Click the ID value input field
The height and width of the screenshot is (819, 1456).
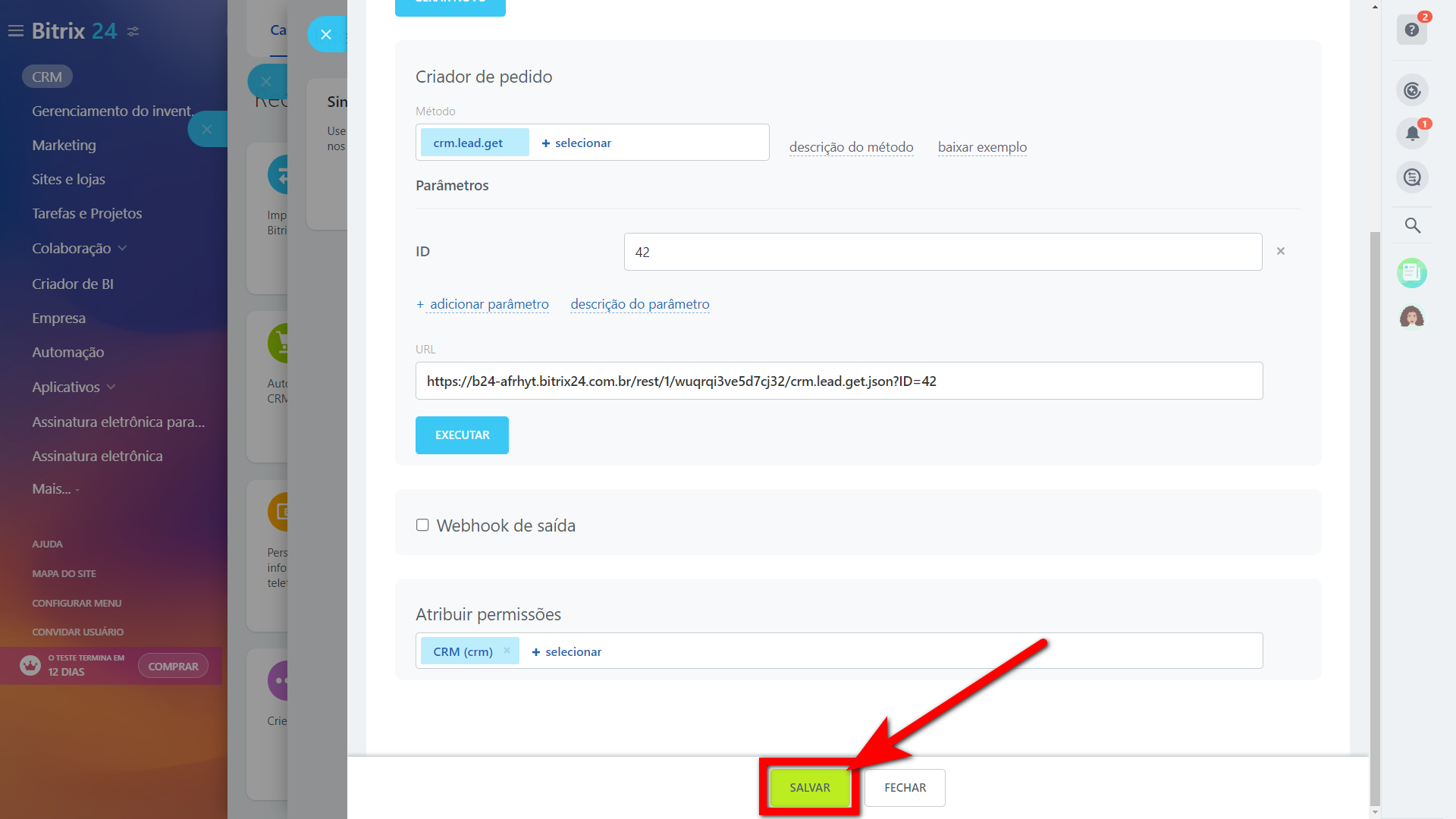click(942, 252)
